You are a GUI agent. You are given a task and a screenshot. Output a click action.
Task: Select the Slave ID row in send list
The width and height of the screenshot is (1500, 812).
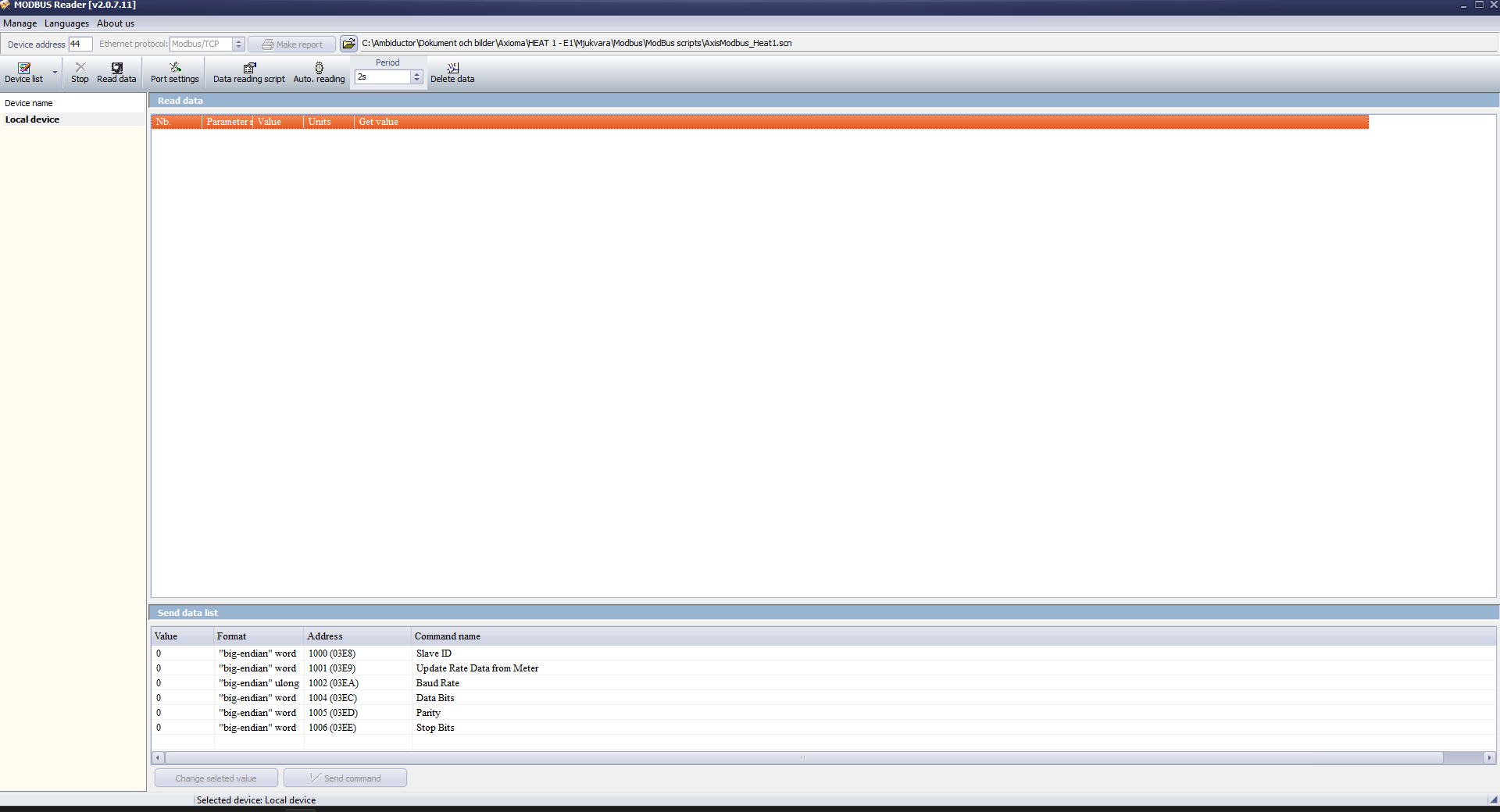(x=434, y=654)
